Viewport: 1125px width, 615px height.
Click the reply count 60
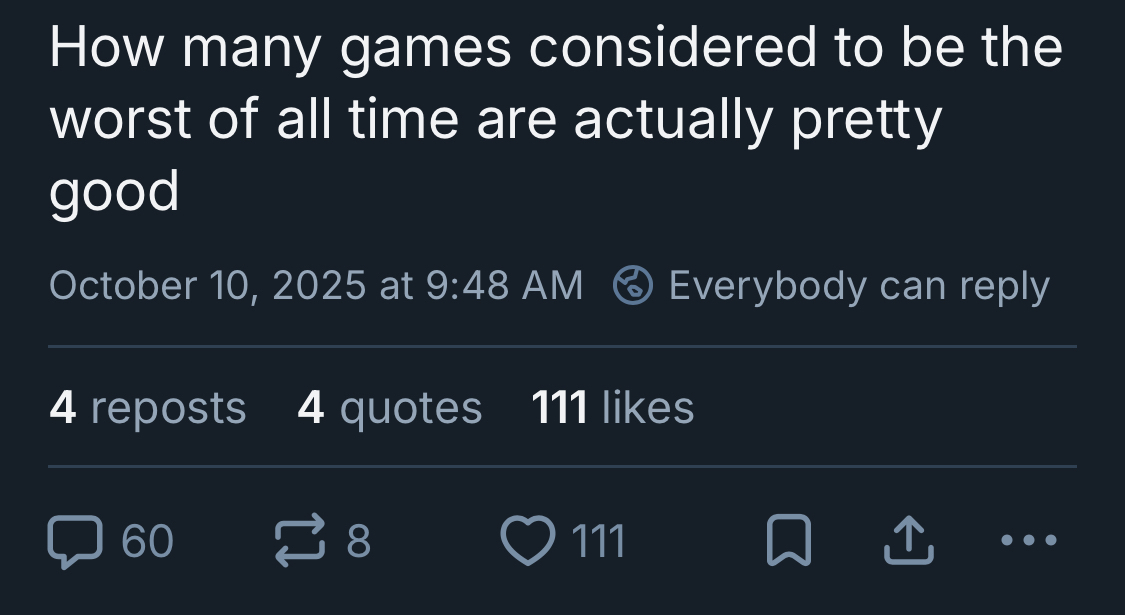[147, 541]
